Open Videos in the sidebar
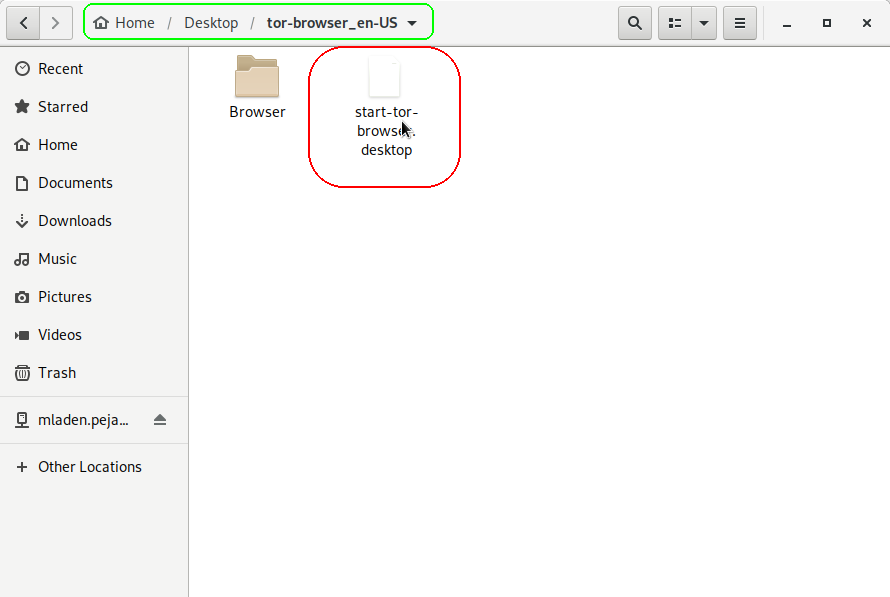890x597 pixels. pos(94,335)
